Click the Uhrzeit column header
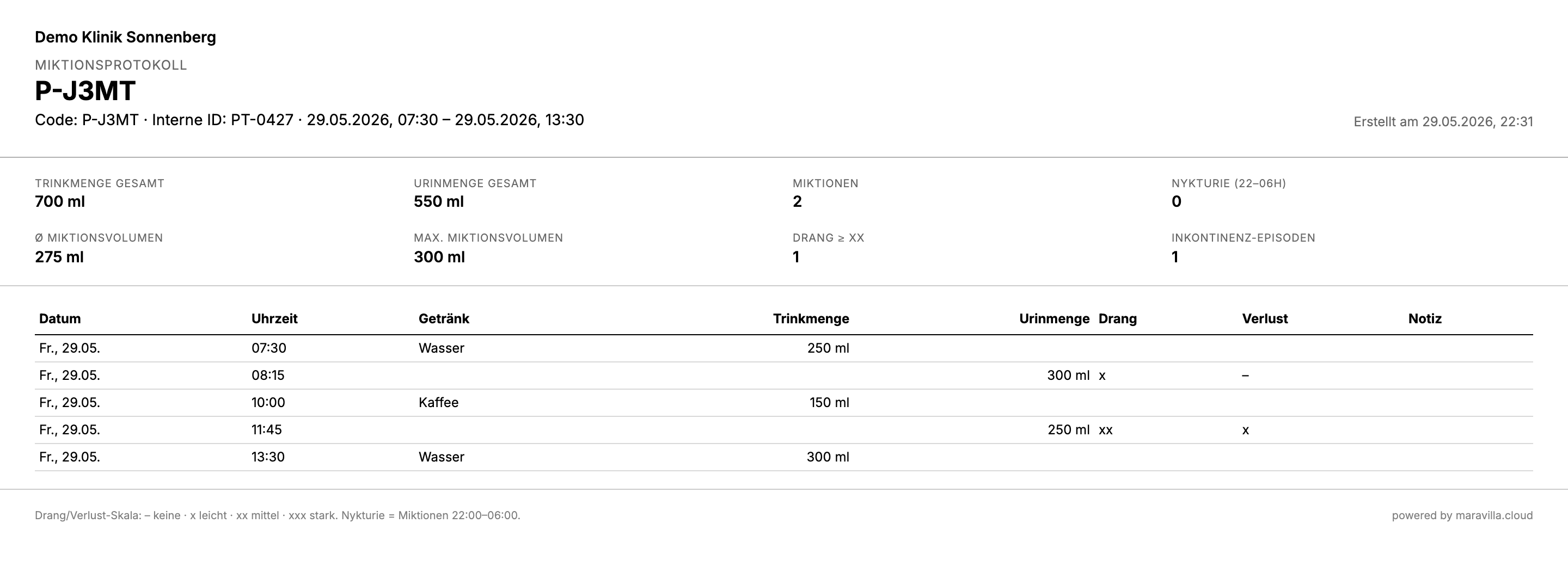 click(274, 318)
